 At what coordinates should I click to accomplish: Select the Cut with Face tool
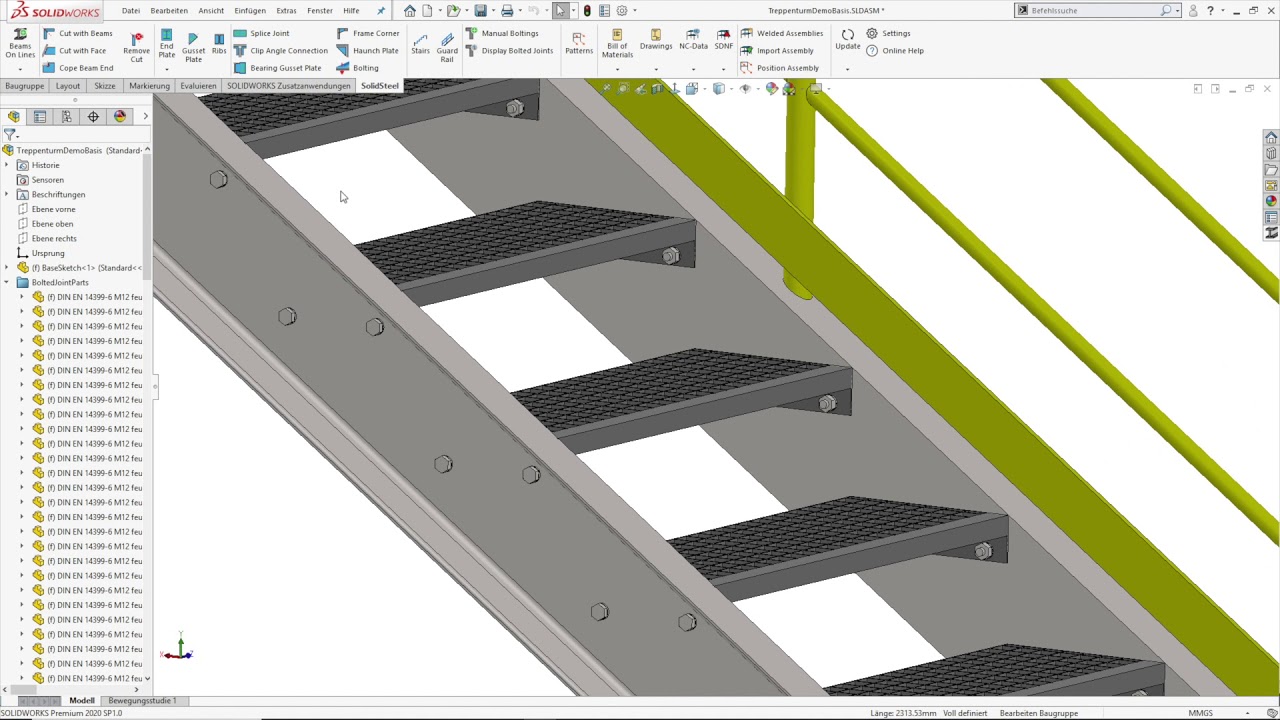pos(74,50)
